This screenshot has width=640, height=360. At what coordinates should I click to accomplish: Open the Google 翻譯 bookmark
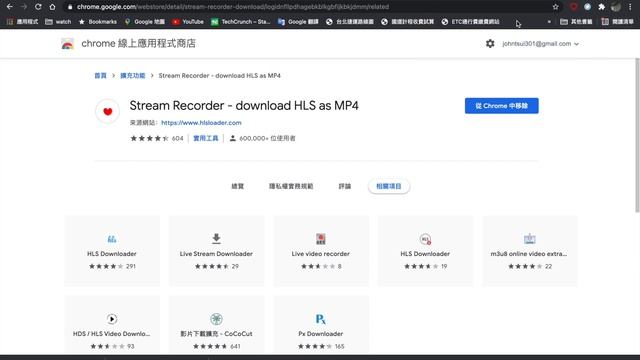298,22
